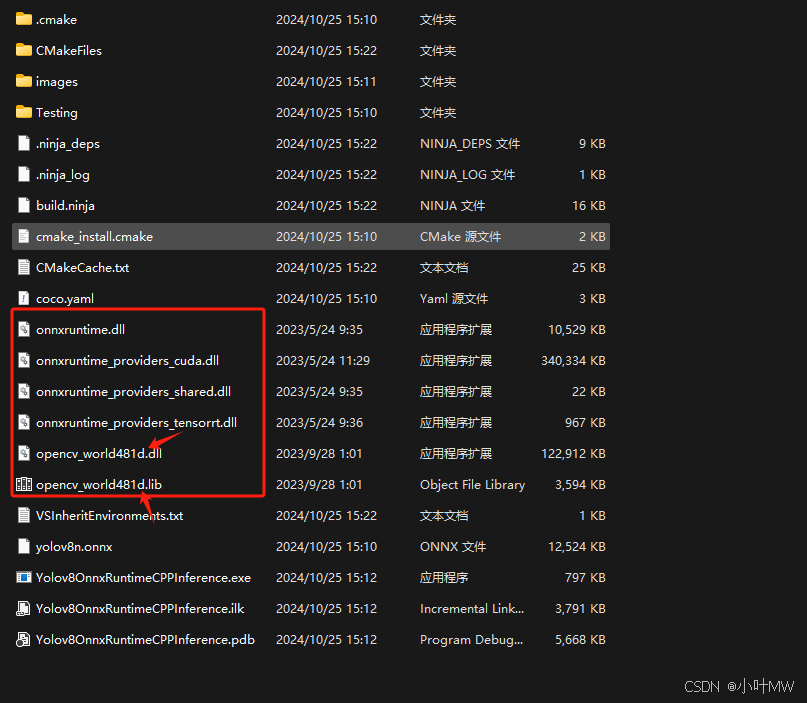Image resolution: width=807 pixels, height=703 pixels.
Task: Click the opencv_world481d.lib Object File Library icon
Action: pos(24,485)
